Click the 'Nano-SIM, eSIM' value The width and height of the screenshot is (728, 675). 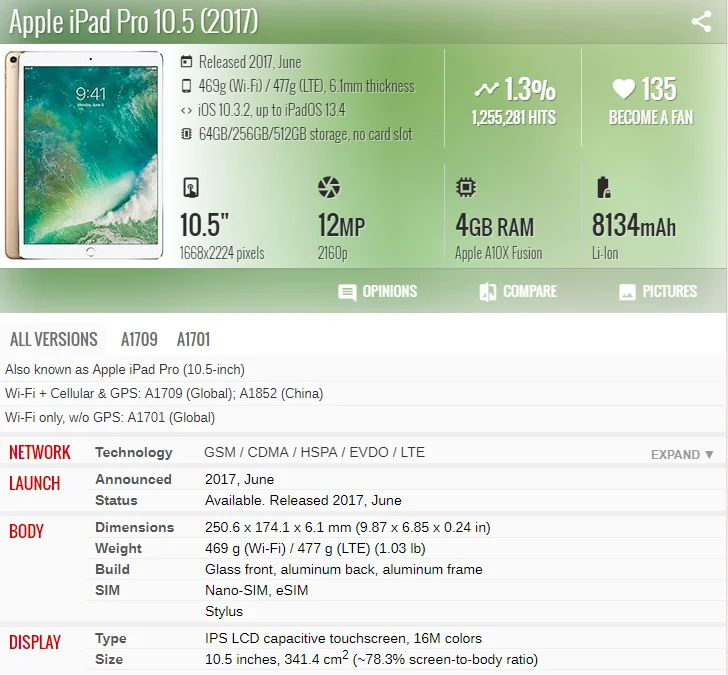pos(257,590)
